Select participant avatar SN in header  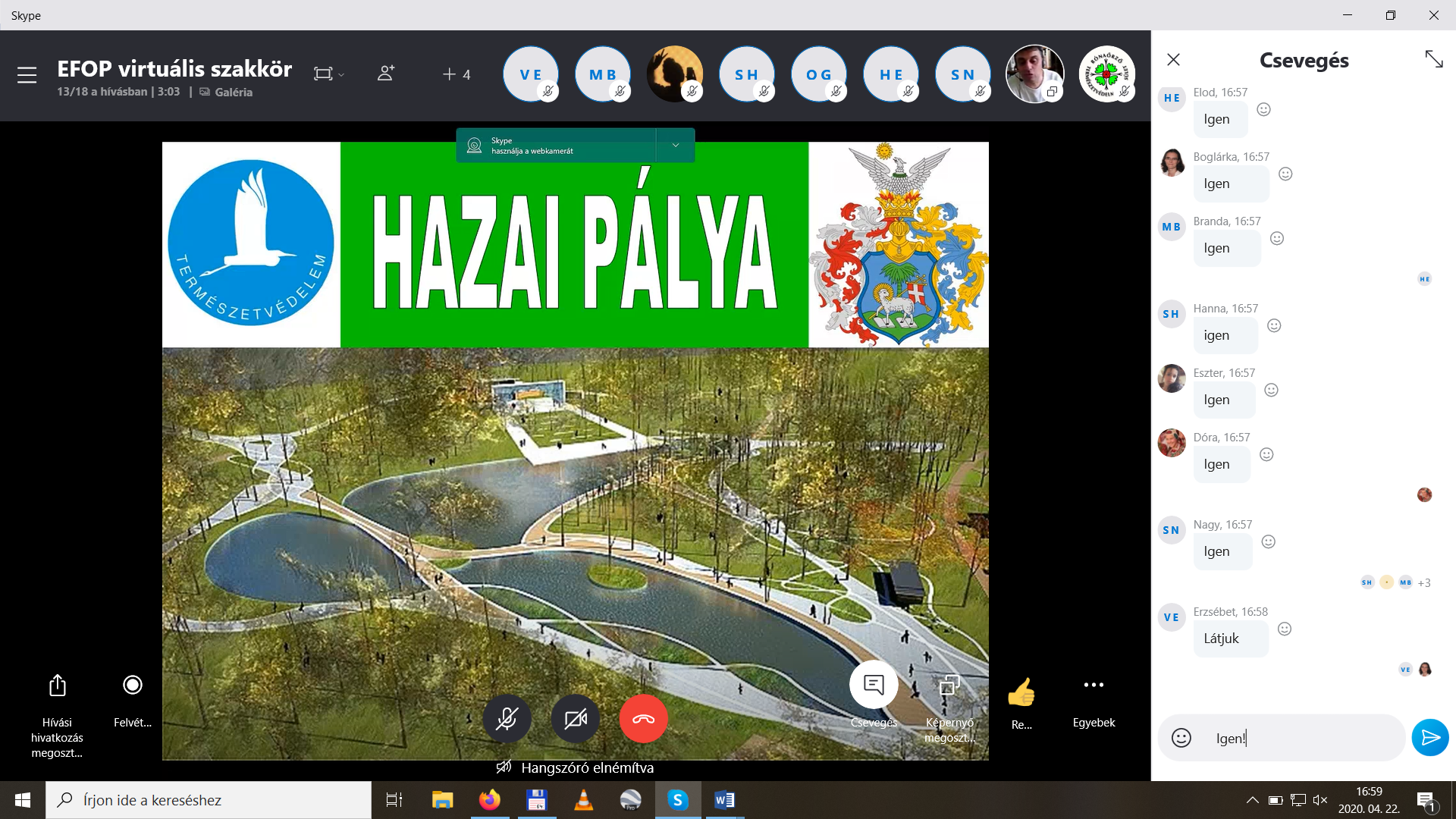pos(963,74)
